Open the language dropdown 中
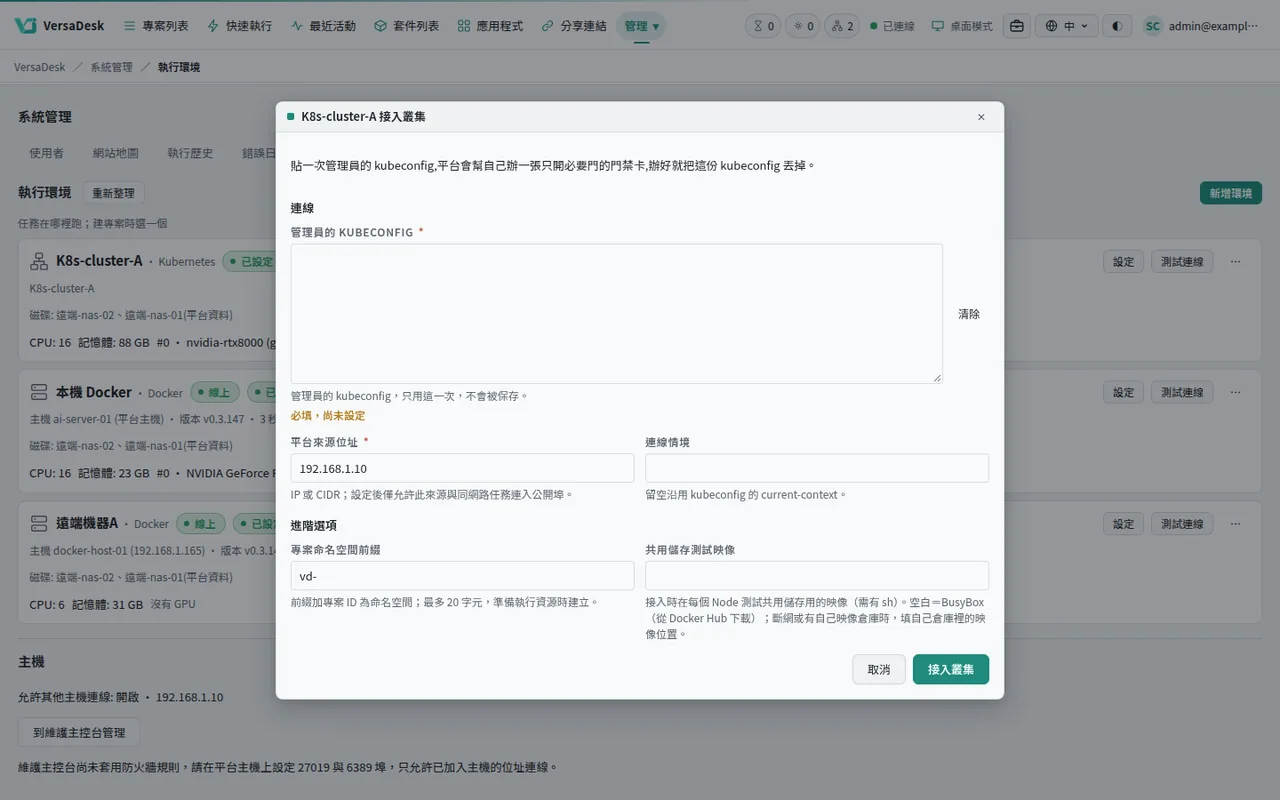This screenshot has width=1280, height=800. pyautogui.click(x=1067, y=26)
